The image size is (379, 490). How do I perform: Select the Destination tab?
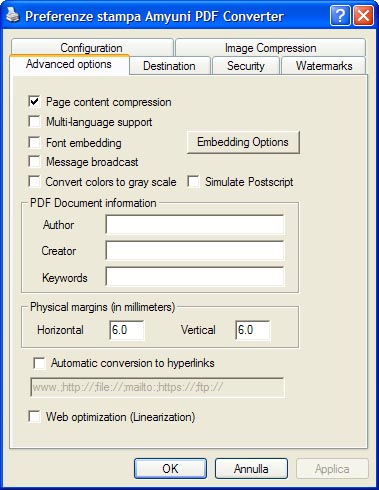(170, 65)
